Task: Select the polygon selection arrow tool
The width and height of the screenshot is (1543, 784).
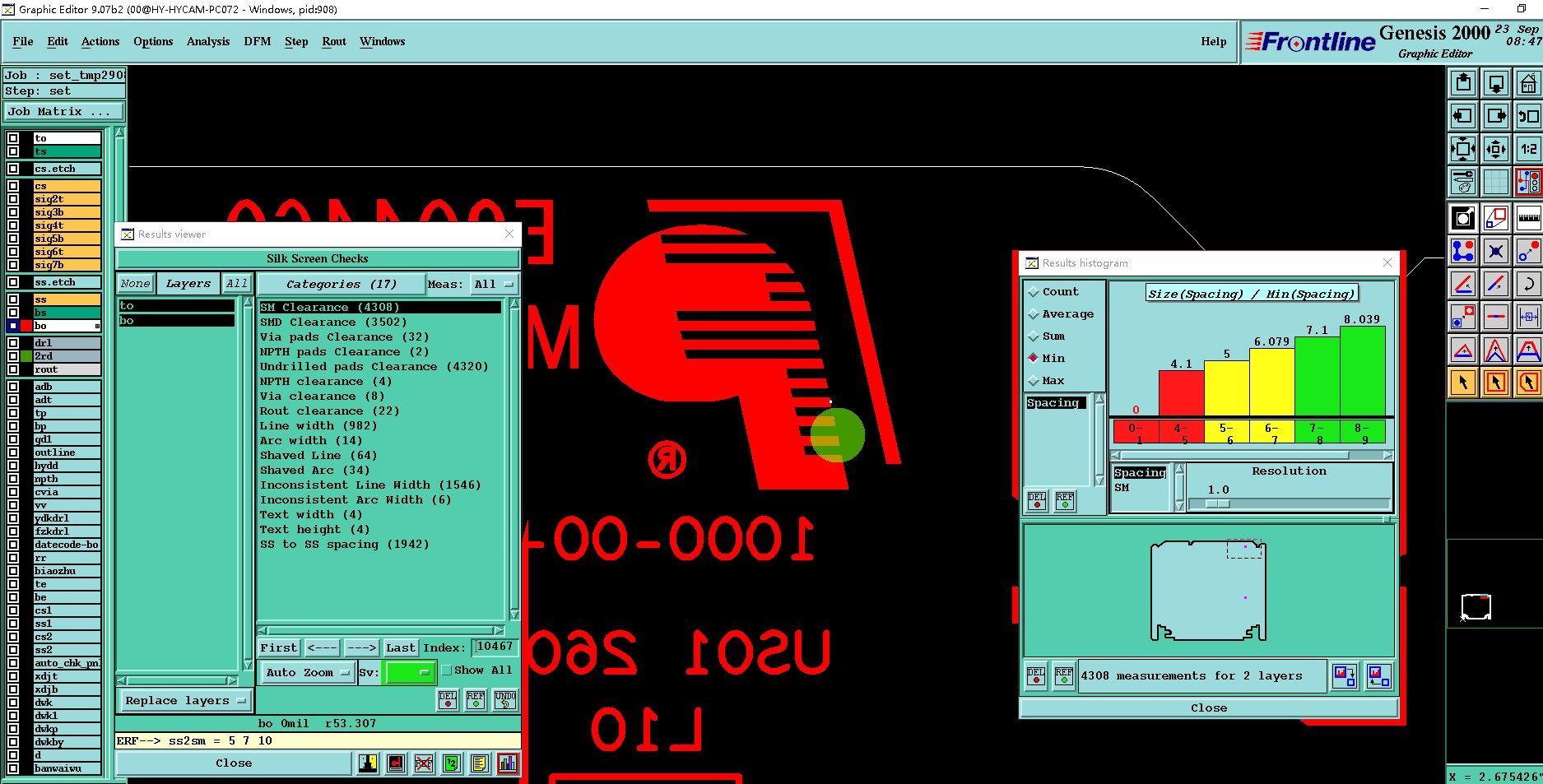Action: [x=1528, y=383]
